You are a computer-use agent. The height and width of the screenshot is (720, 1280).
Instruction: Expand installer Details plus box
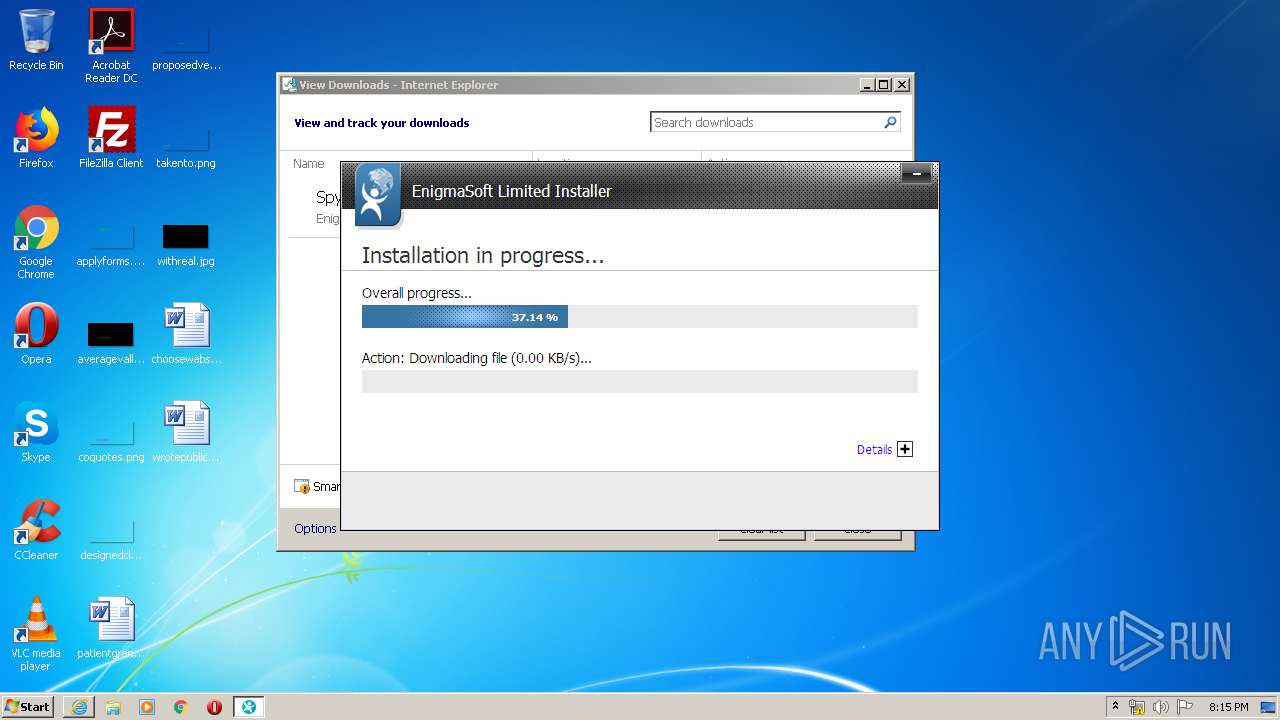(905, 449)
